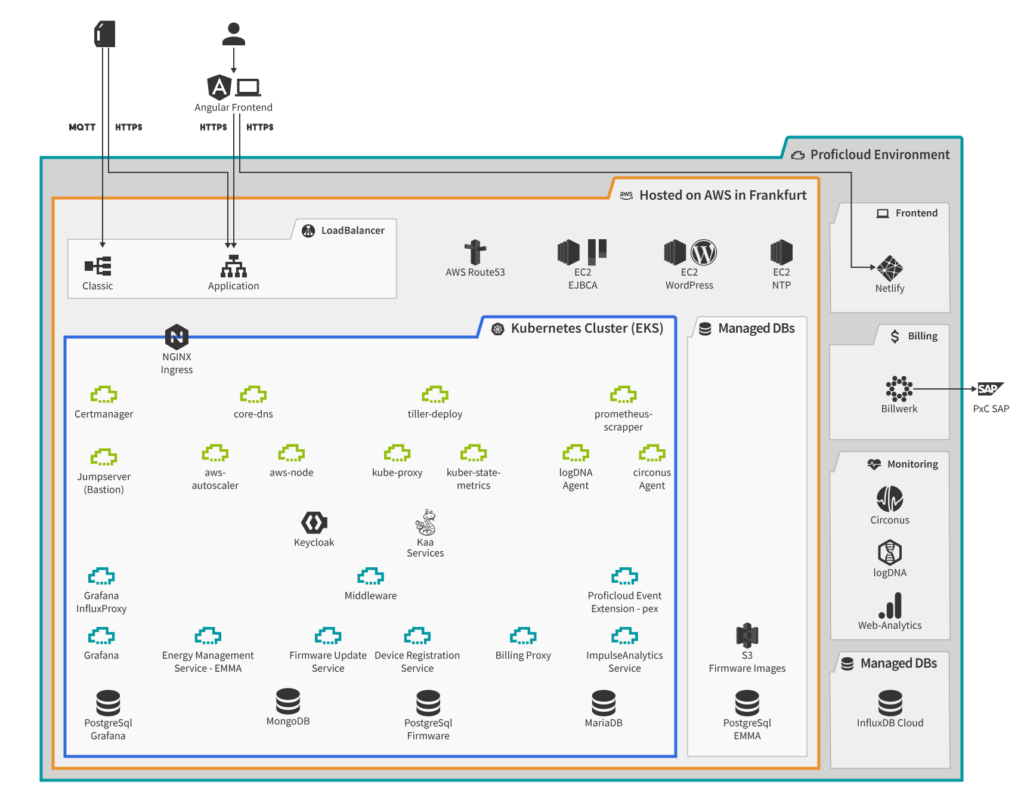Select the Hosted on AWS in Frankfurt title
Image resolution: width=1024 pixels, height=794 pixels.
coord(723,195)
